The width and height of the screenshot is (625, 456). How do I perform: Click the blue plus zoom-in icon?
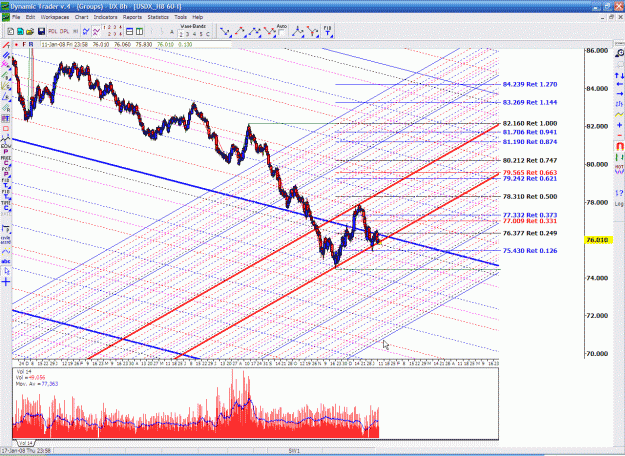coord(619,125)
